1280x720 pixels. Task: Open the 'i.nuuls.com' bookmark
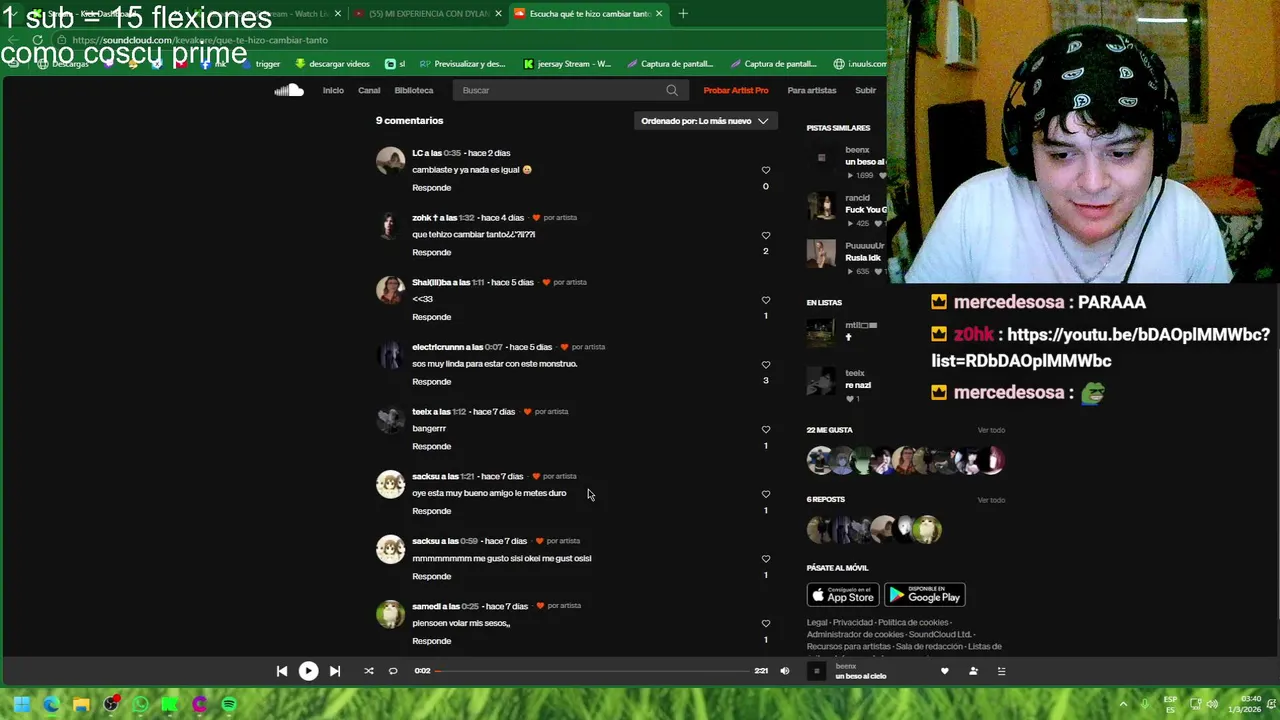860,64
